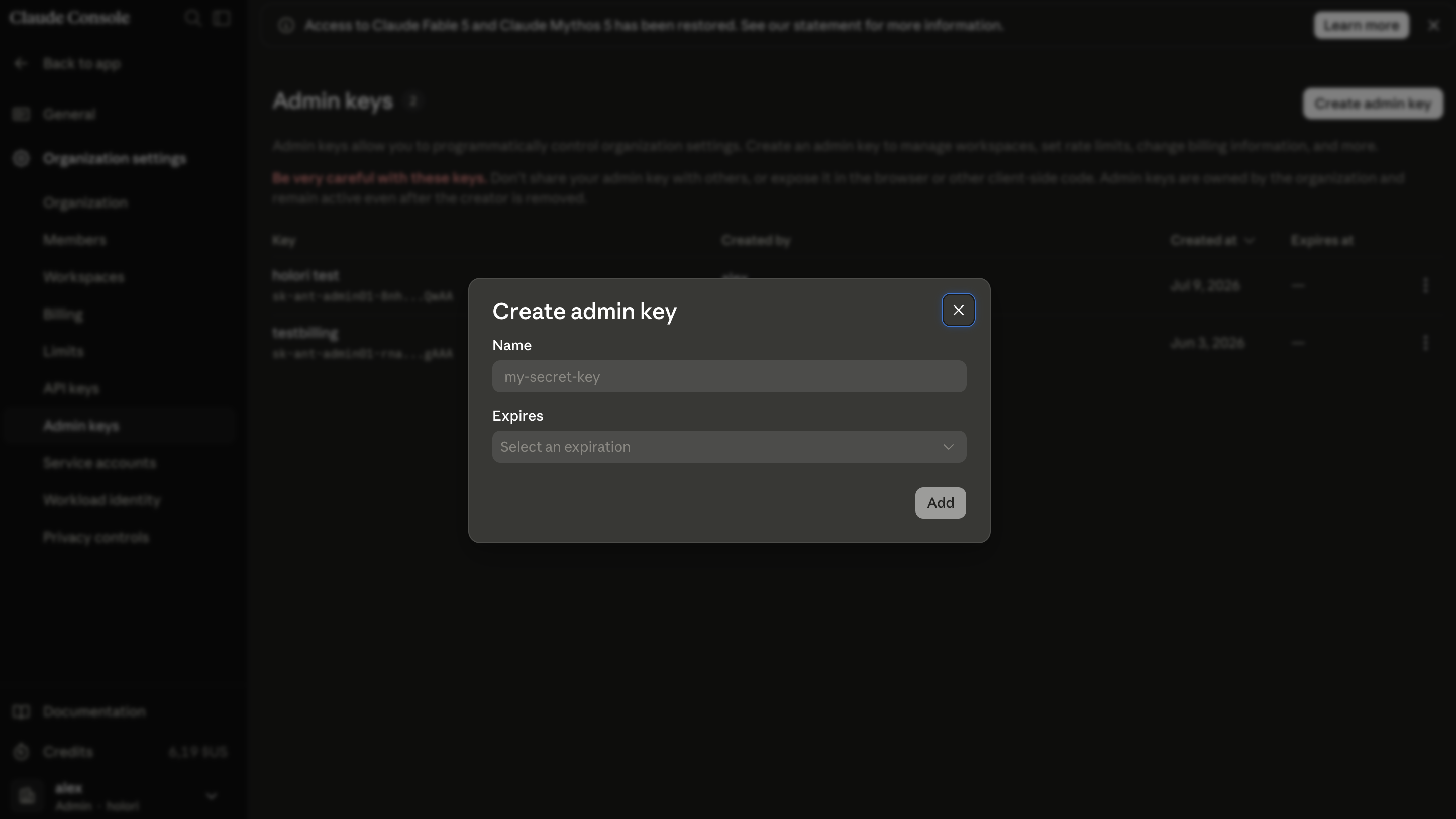
Task: Click the Credits icon
Action: (21, 752)
